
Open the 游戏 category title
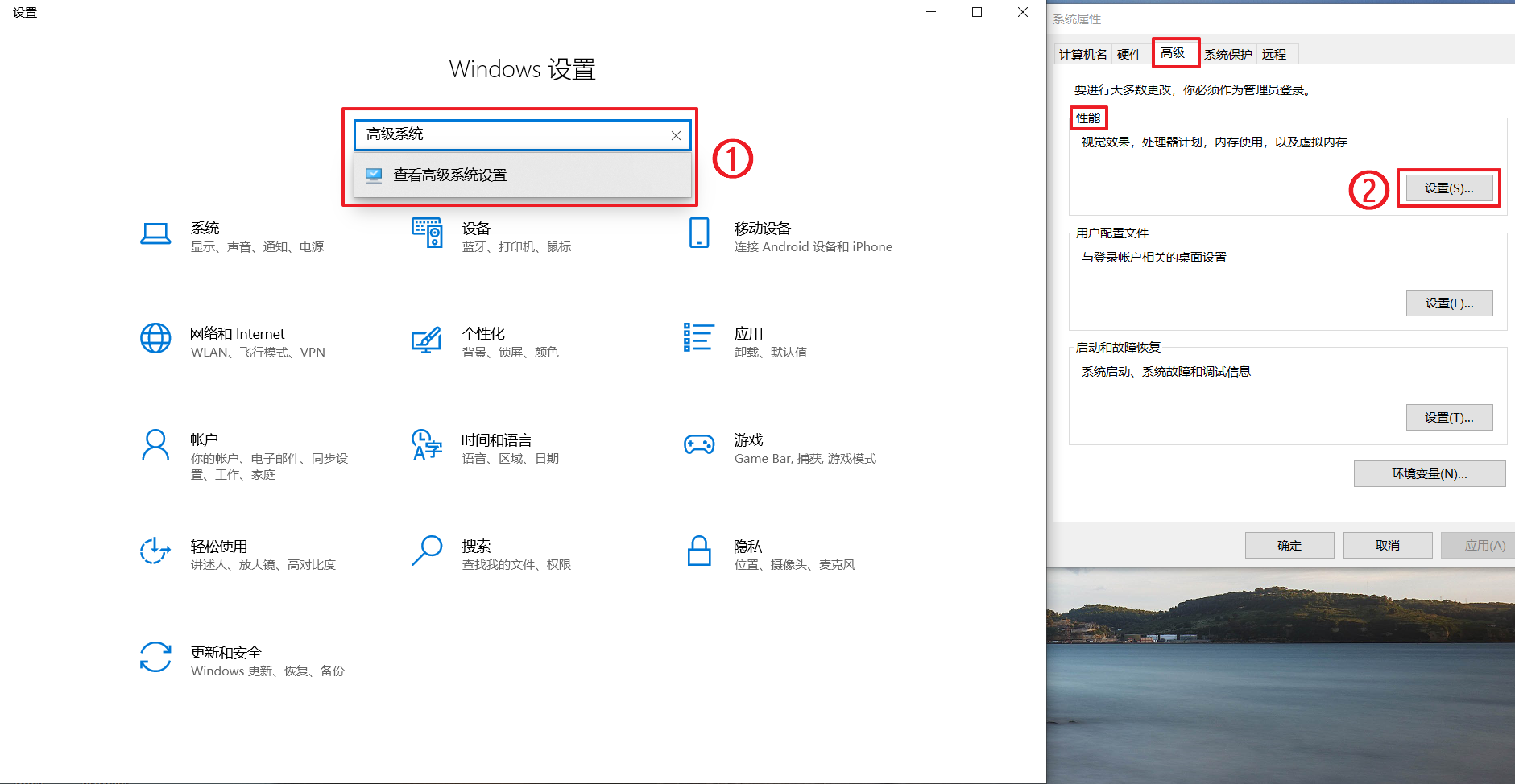748,440
